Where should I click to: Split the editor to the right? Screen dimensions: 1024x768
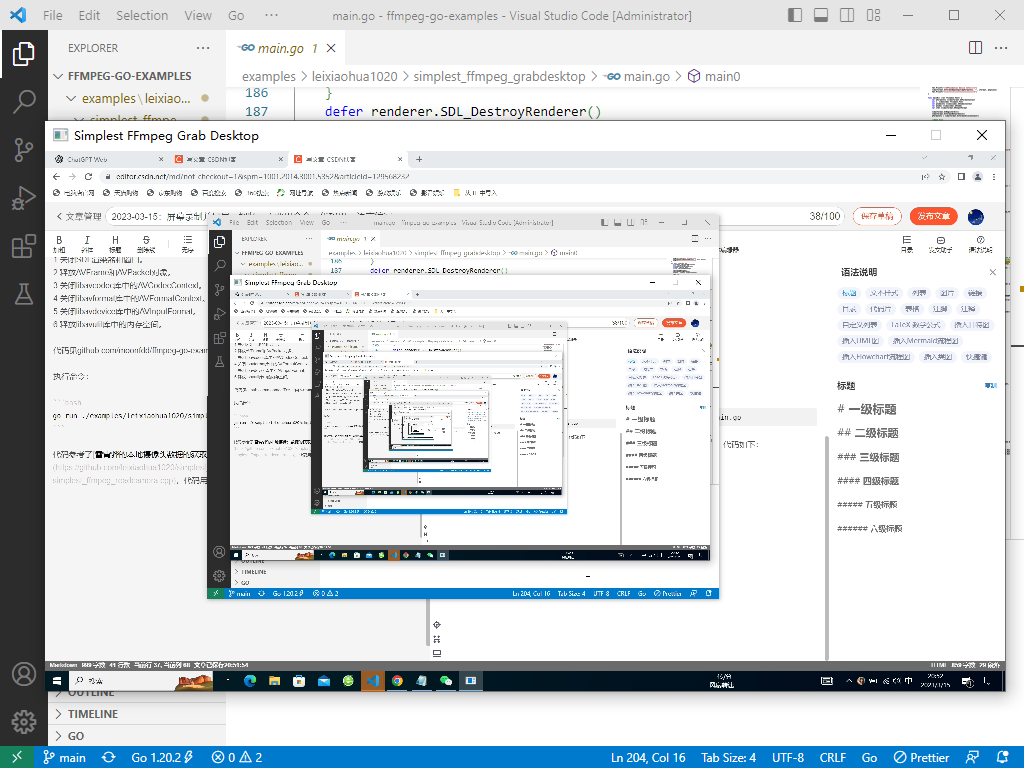pos(975,48)
